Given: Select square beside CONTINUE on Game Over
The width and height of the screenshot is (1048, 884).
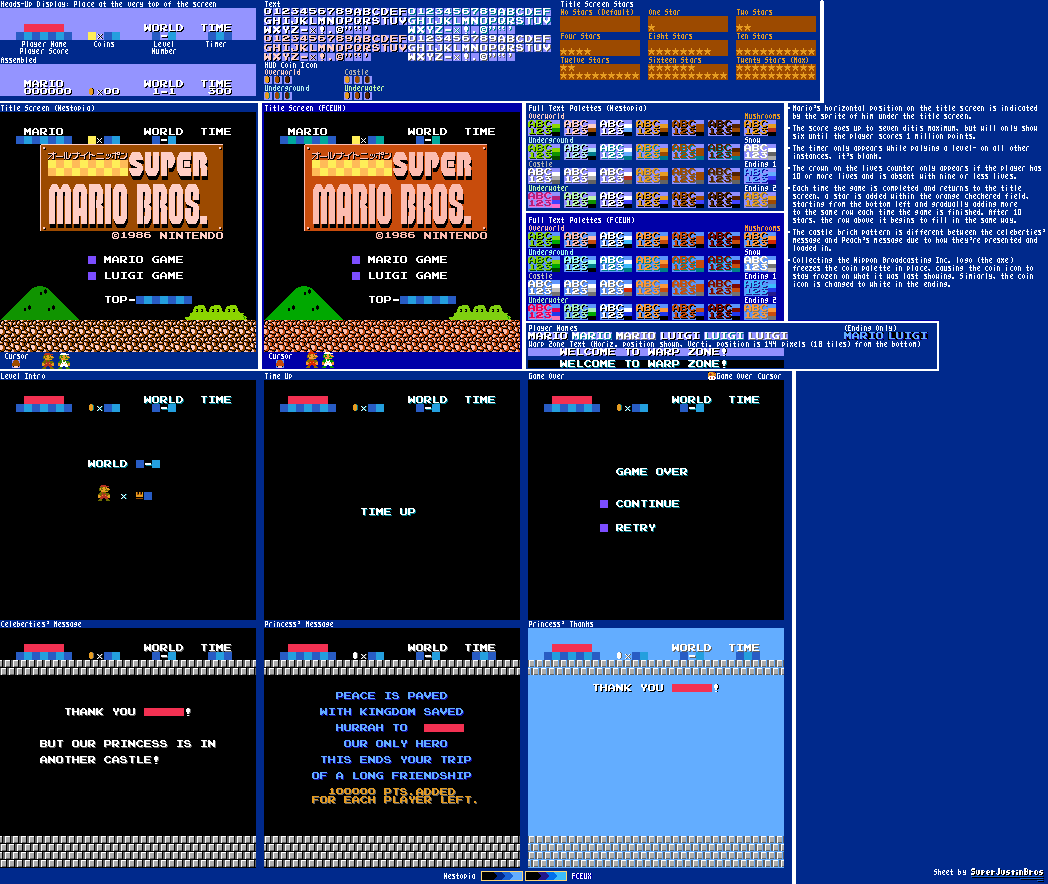Looking at the screenshot, I should click(x=604, y=504).
